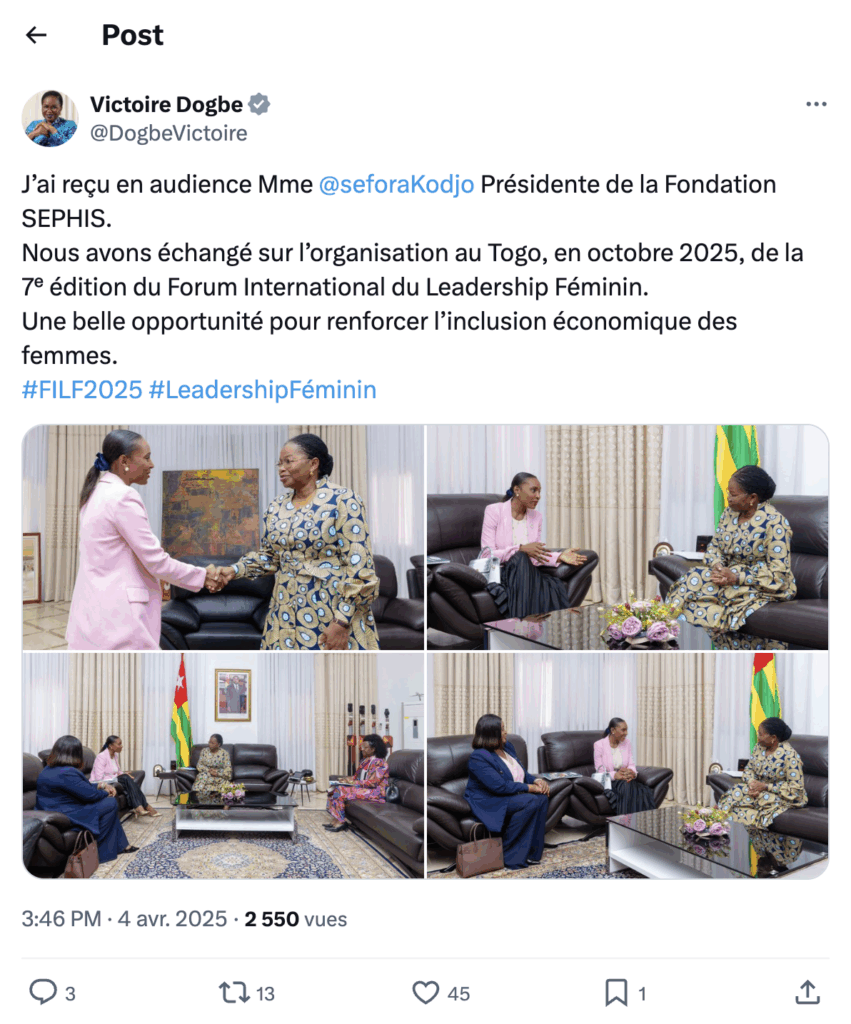Image resolution: width=851 pixels, height=1024 pixels.
Task: Open the #FILF2025 hashtag
Action: (82, 390)
